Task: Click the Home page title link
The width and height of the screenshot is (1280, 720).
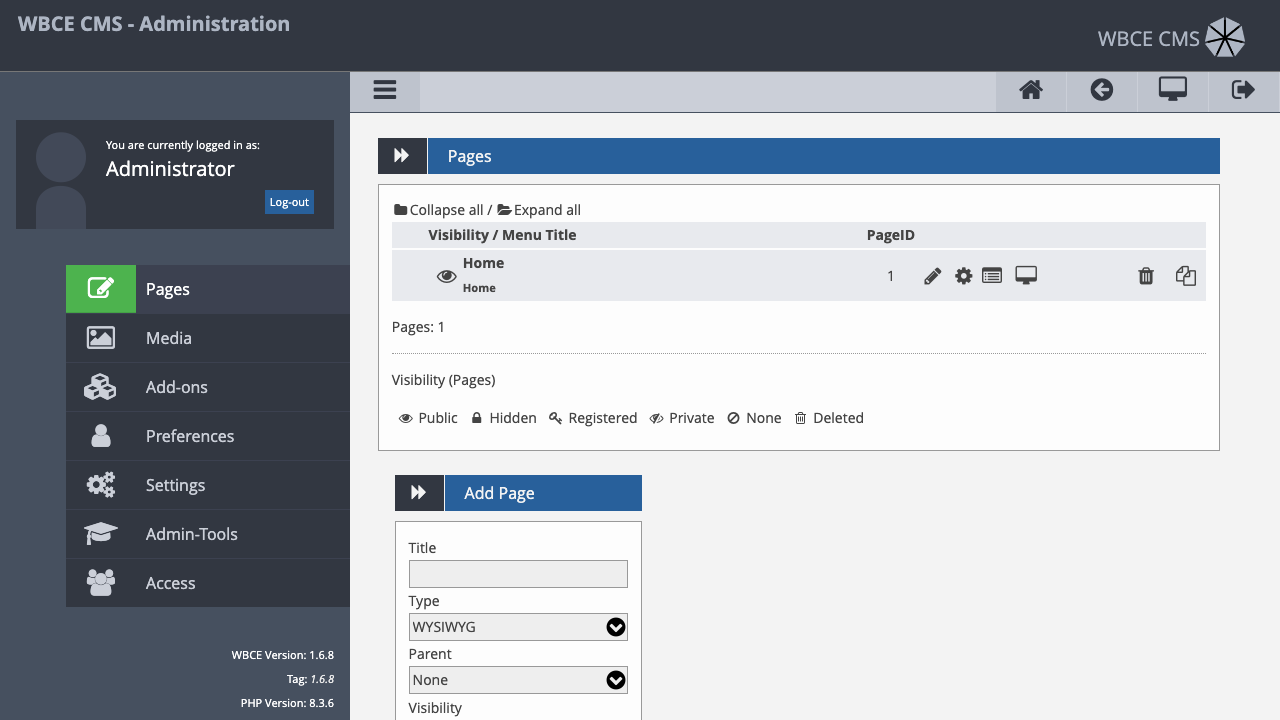Action: pos(483,263)
